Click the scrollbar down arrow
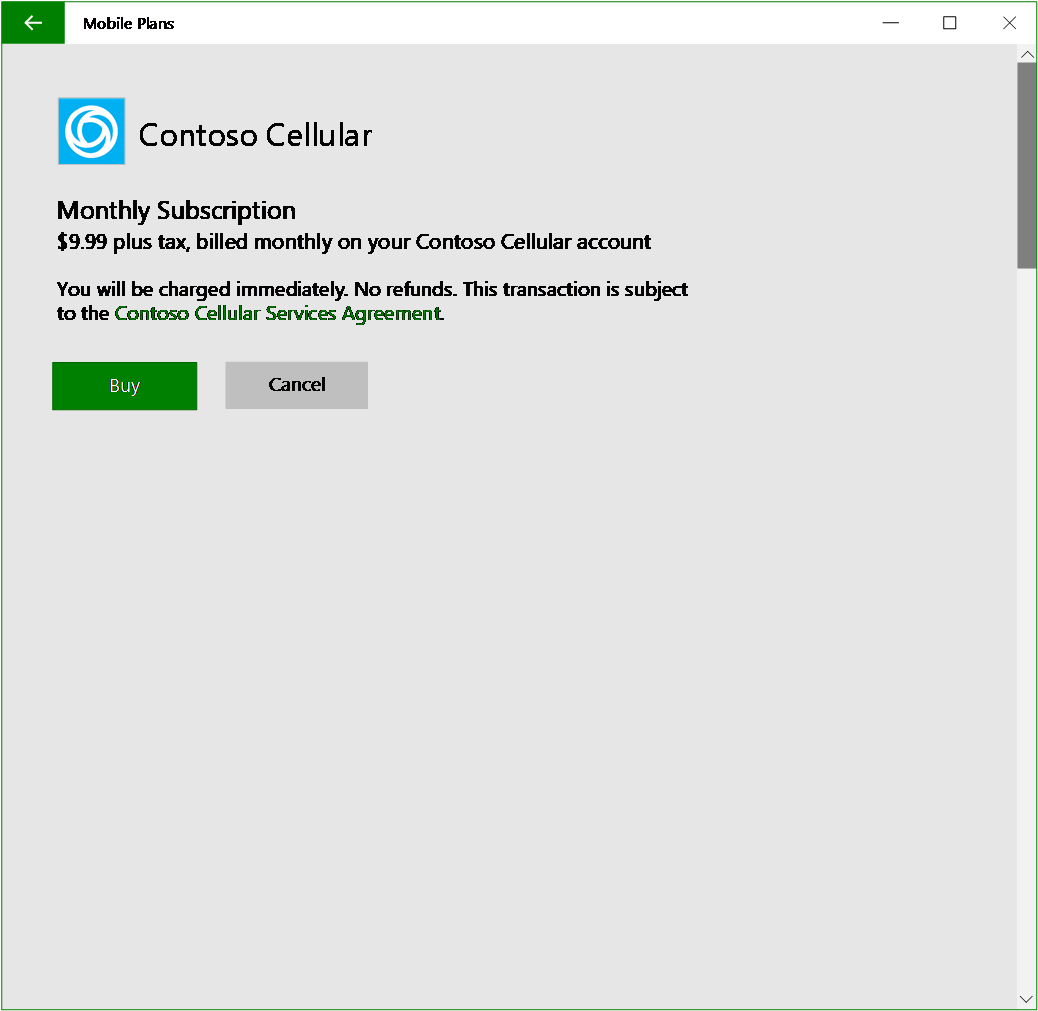The width and height of the screenshot is (1038, 1011). (x=1027, y=999)
